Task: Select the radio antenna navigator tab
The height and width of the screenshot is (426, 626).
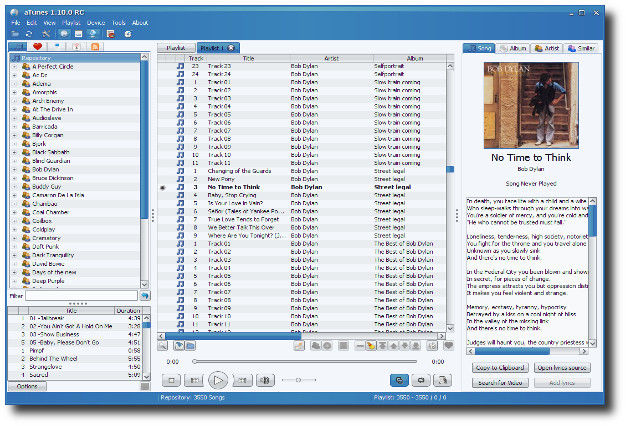Action: [76, 47]
